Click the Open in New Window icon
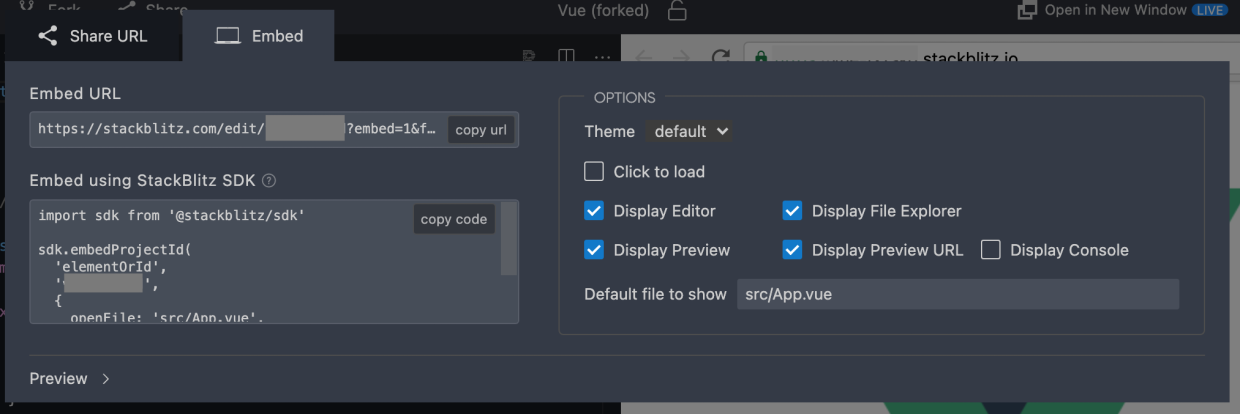The image size is (1240, 414). [1027, 10]
